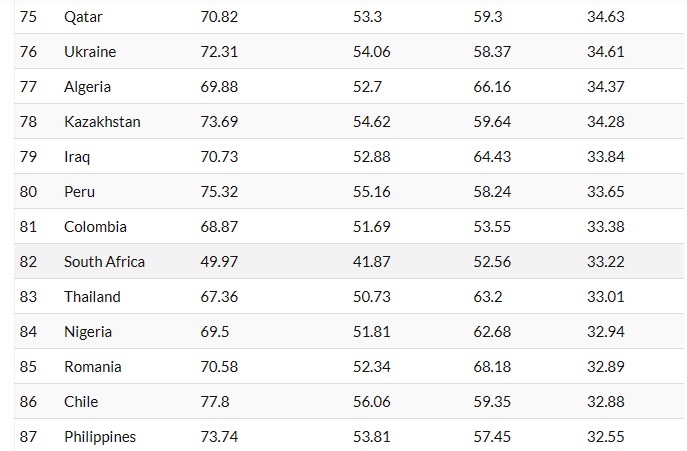This screenshot has width=687, height=451.
Task: Select Peru in the table
Action: pyautogui.click(x=79, y=192)
